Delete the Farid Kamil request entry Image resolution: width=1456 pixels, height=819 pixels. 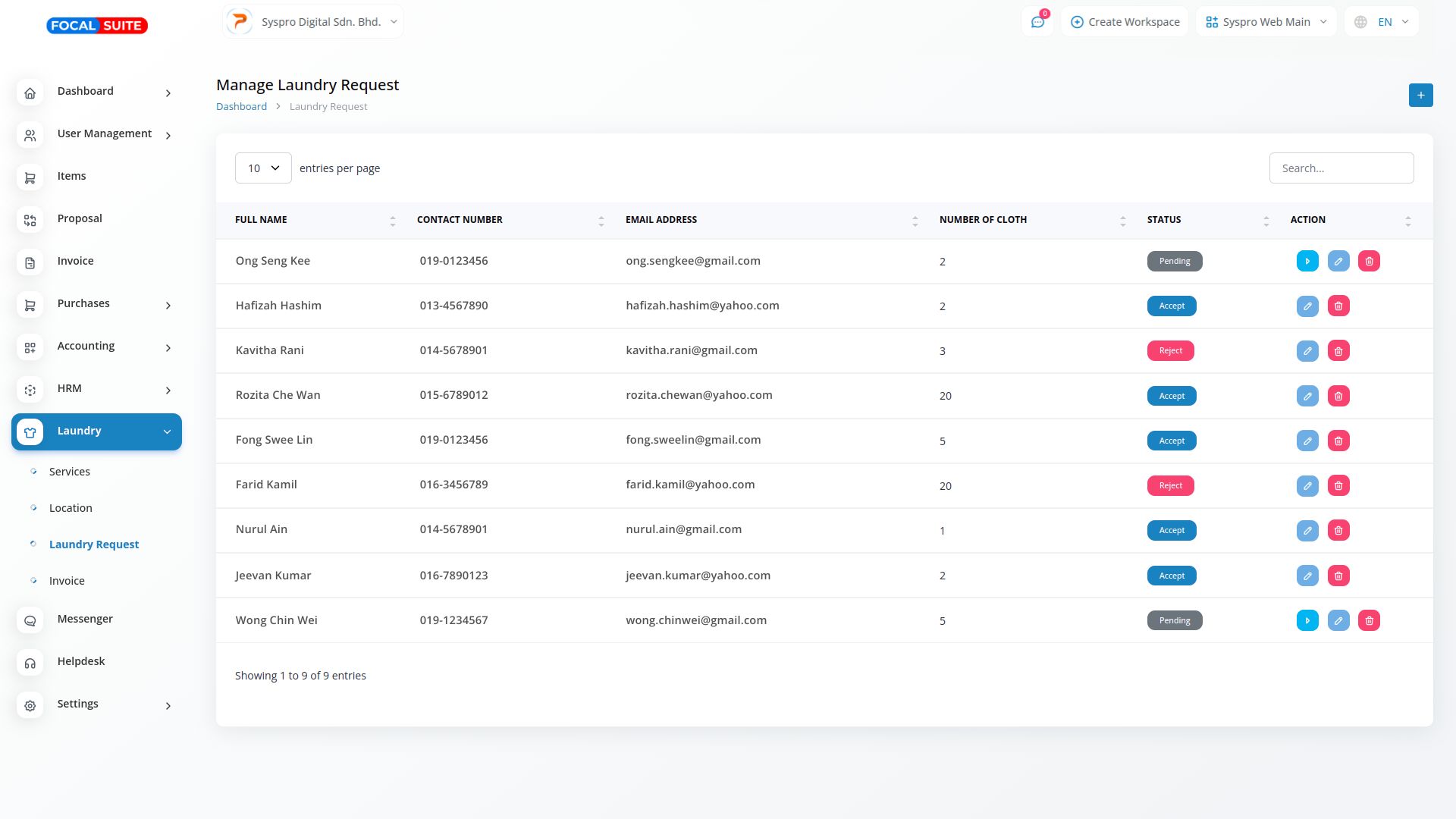pos(1338,486)
